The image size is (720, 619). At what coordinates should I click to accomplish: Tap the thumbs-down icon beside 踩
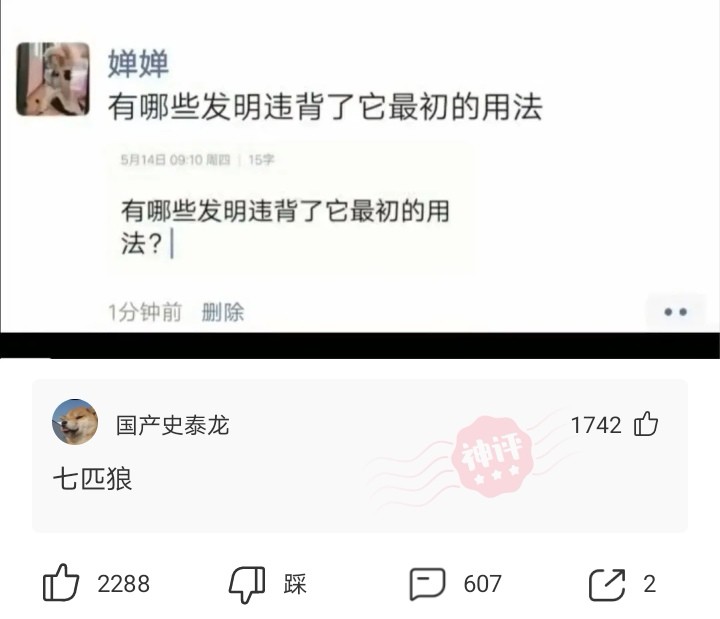248,584
